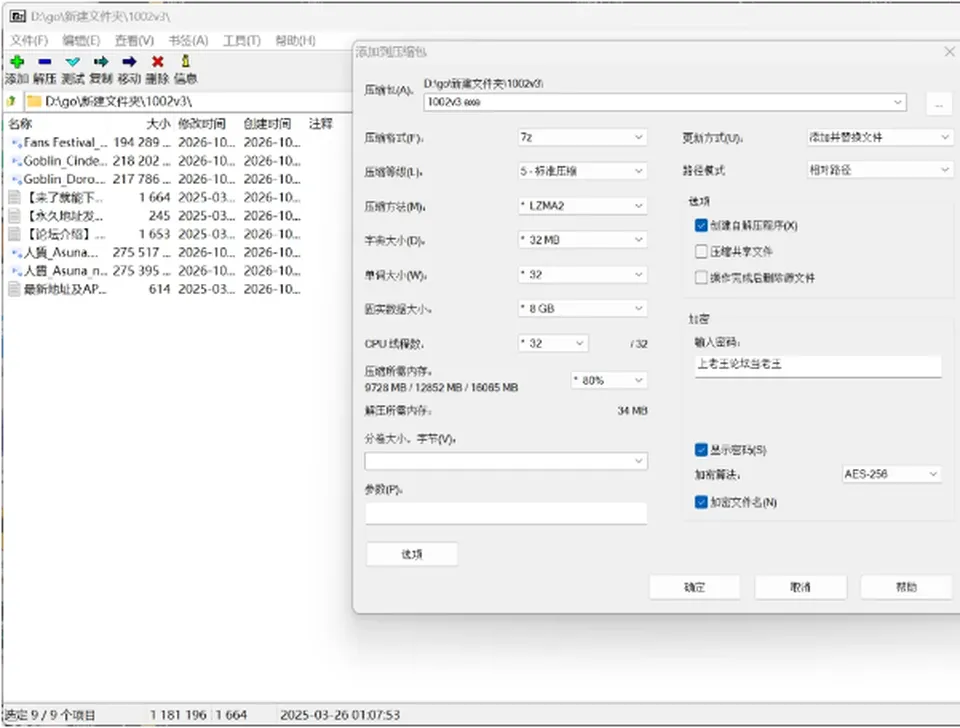Click the 复制 (Copy) toolbar icon
Viewport: 960px width, 728px height.
pos(101,61)
